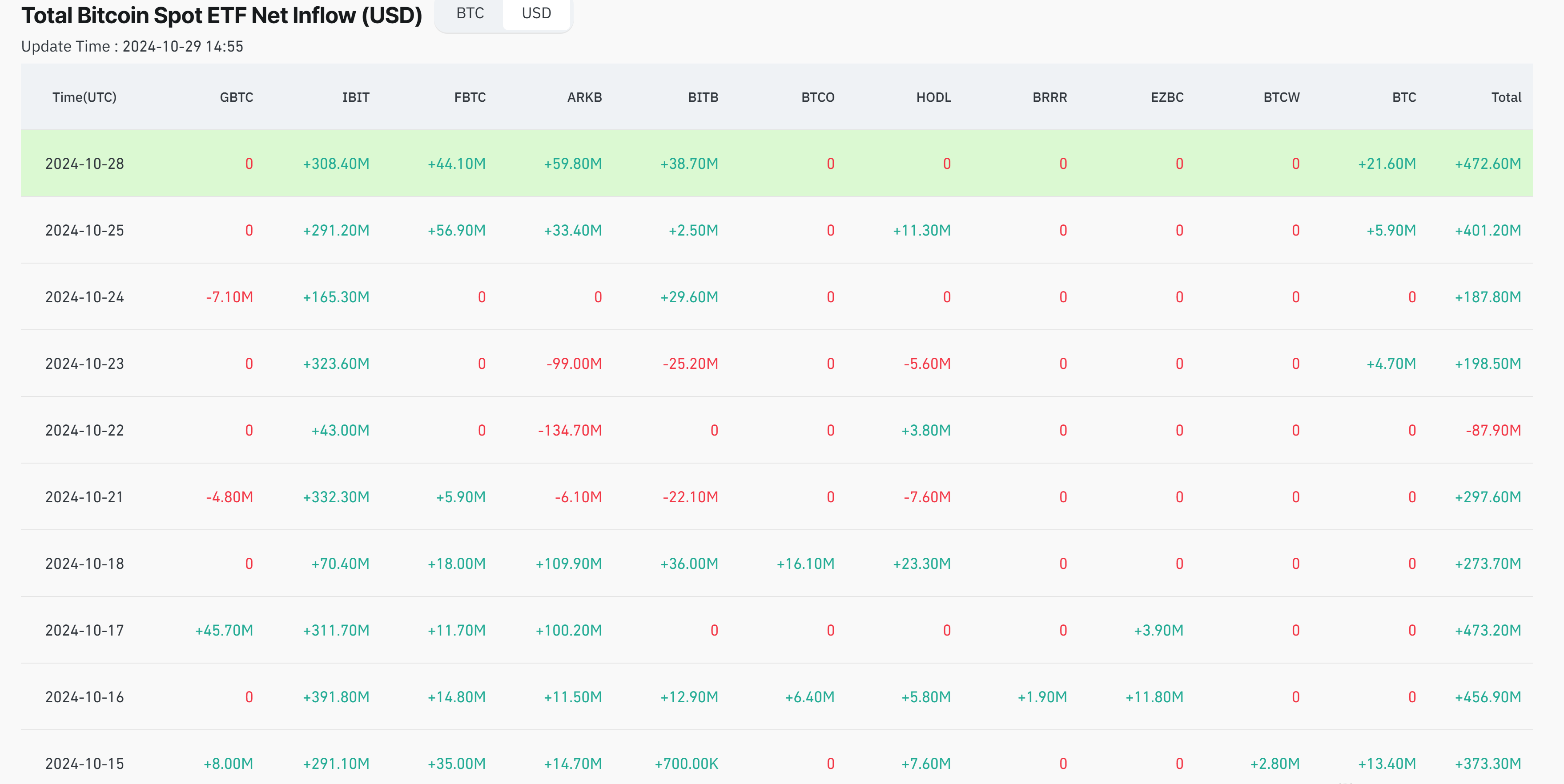The height and width of the screenshot is (784, 1564).
Task: Click the 2024-10-25 row date
Action: tap(84, 231)
